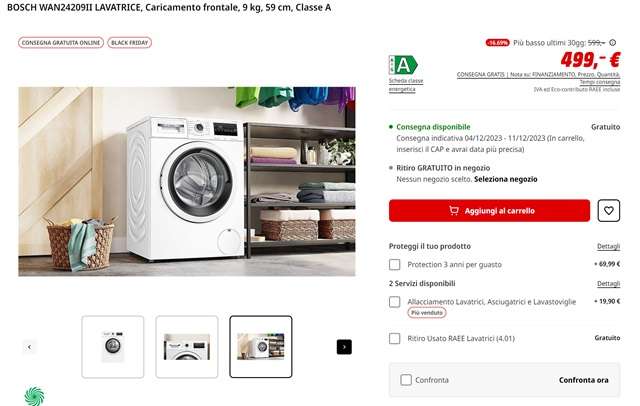Viewport: 640px width, 406px height.
Task: Click the -16.69% discount badge
Action: coord(498,42)
